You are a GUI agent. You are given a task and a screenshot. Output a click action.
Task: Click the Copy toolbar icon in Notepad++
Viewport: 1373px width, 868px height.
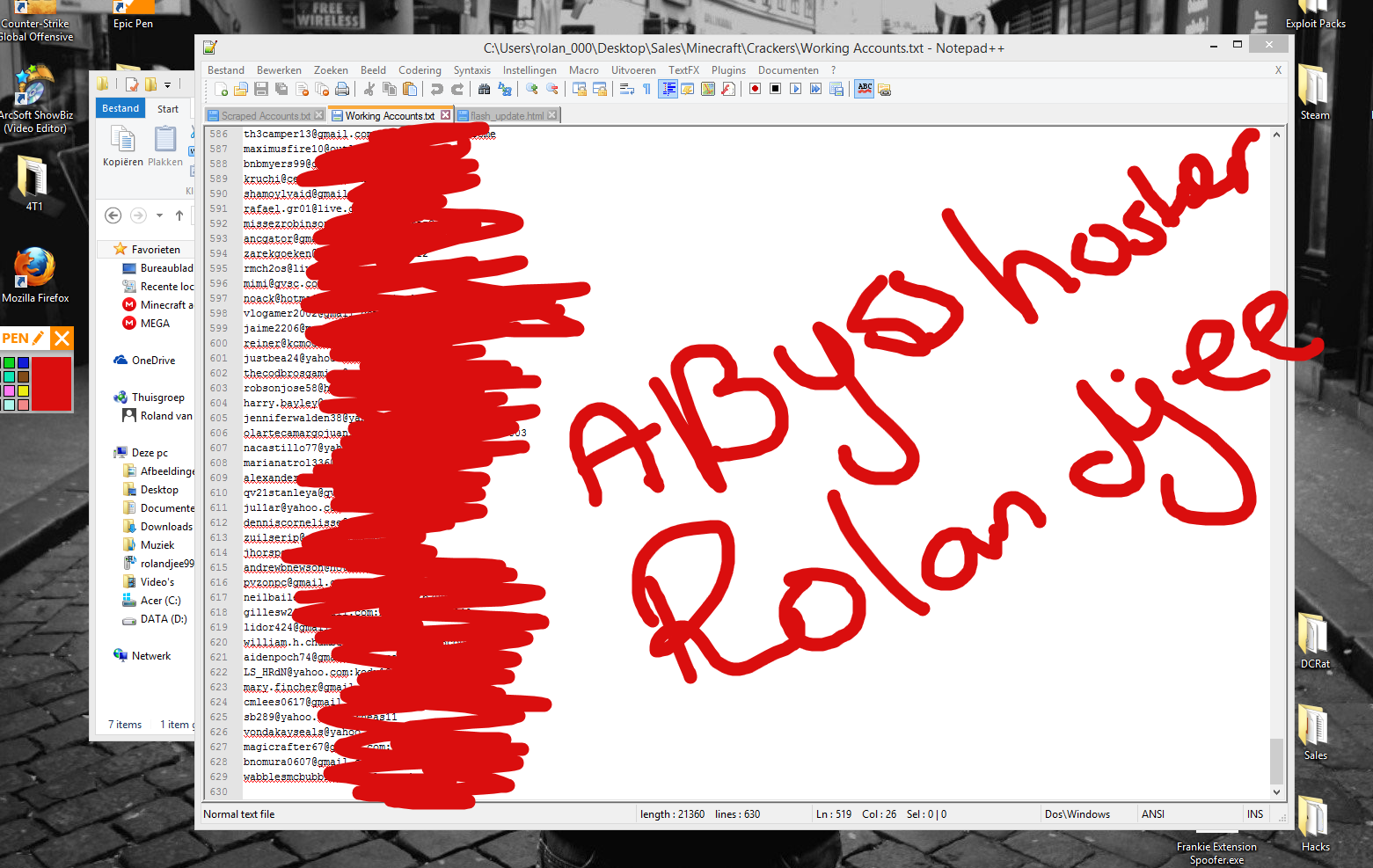(x=390, y=89)
